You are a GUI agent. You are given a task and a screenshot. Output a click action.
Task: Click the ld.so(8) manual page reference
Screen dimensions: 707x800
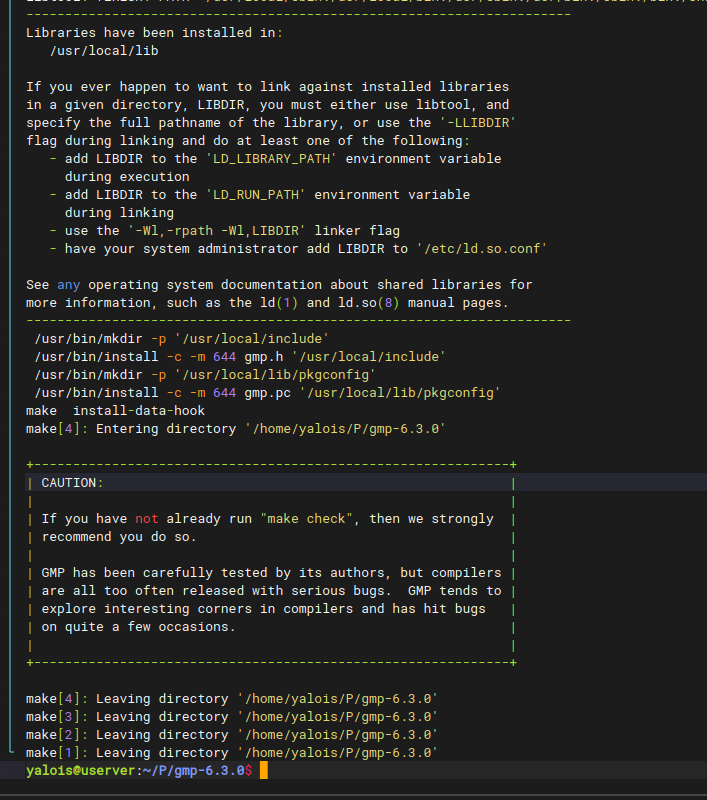[369, 303]
